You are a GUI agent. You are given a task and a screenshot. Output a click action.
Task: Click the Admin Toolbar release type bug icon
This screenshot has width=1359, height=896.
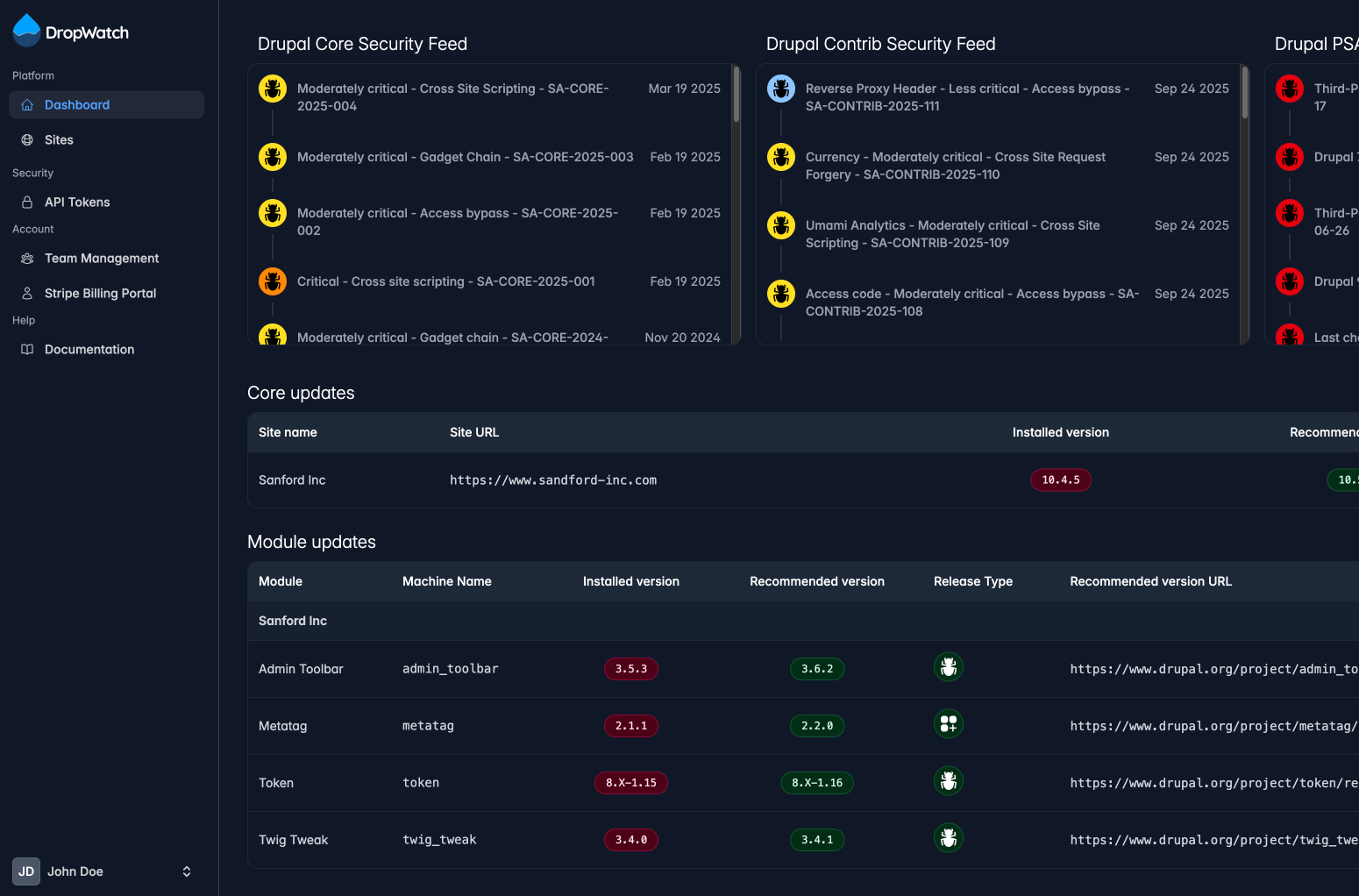949,667
